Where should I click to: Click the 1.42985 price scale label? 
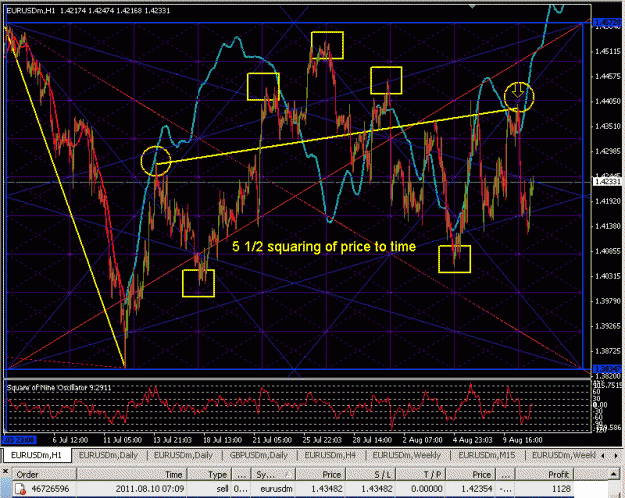click(x=607, y=151)
